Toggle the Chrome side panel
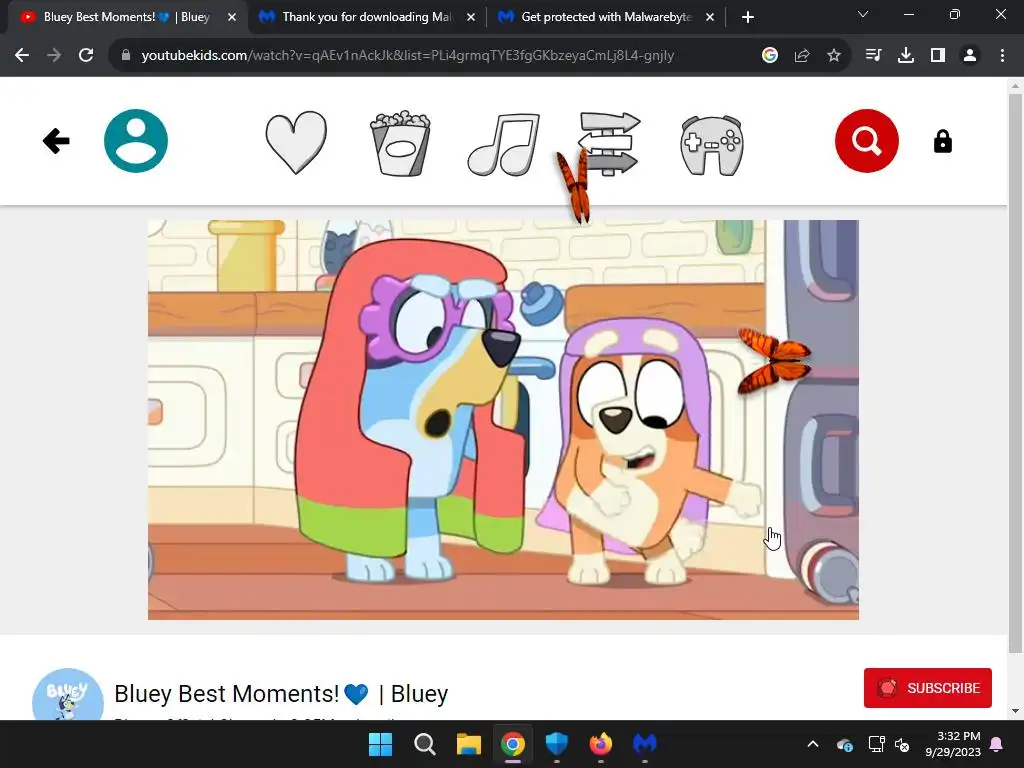This screenshot has height=768, width=1024. [x=938, y=56]
